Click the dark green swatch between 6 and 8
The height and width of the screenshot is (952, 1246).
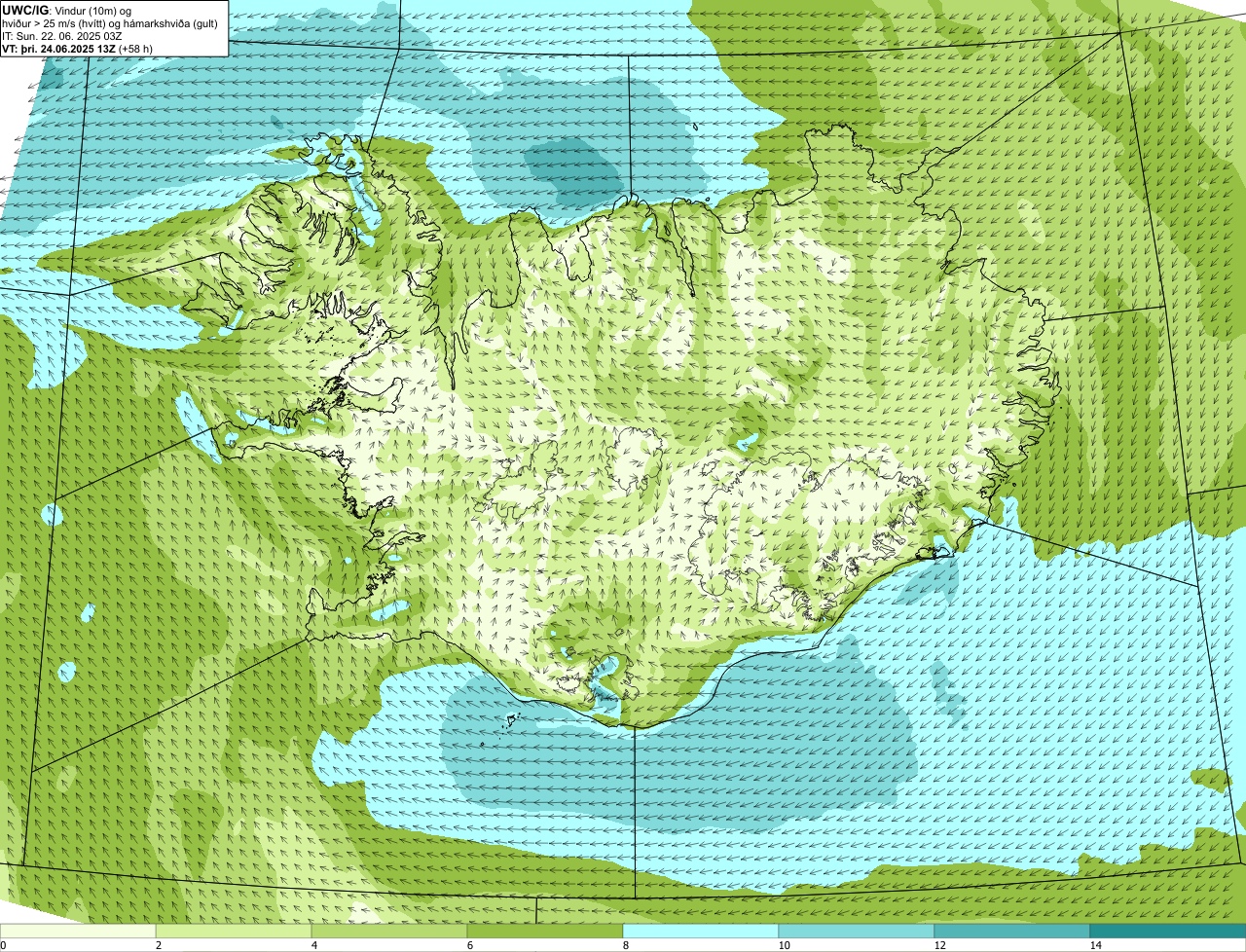545,931
